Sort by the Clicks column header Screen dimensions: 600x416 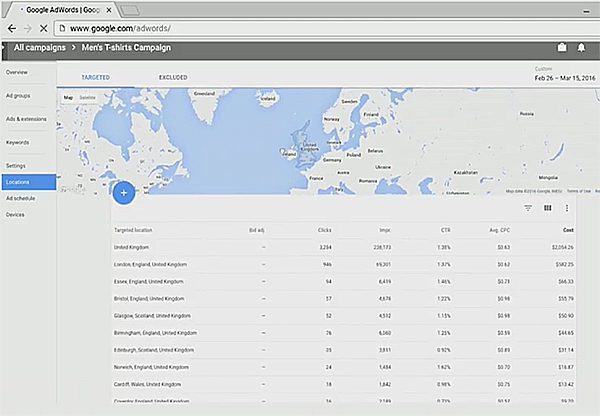click(325, 230)
